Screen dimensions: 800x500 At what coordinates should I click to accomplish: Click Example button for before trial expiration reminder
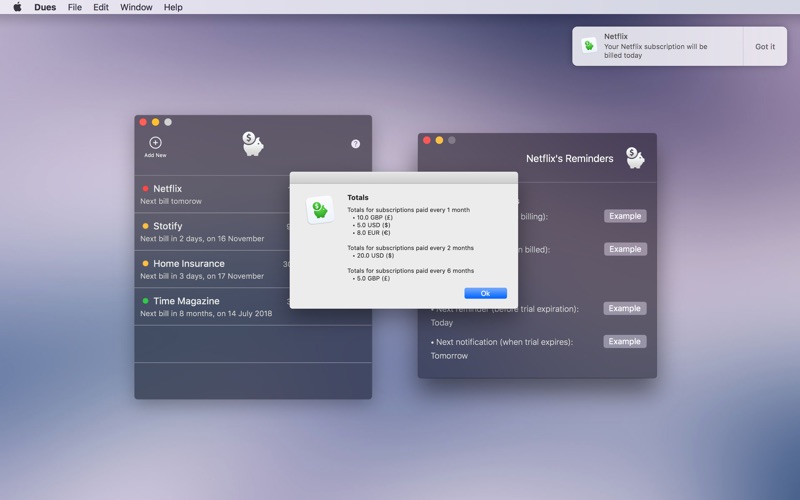click(624, 308)
